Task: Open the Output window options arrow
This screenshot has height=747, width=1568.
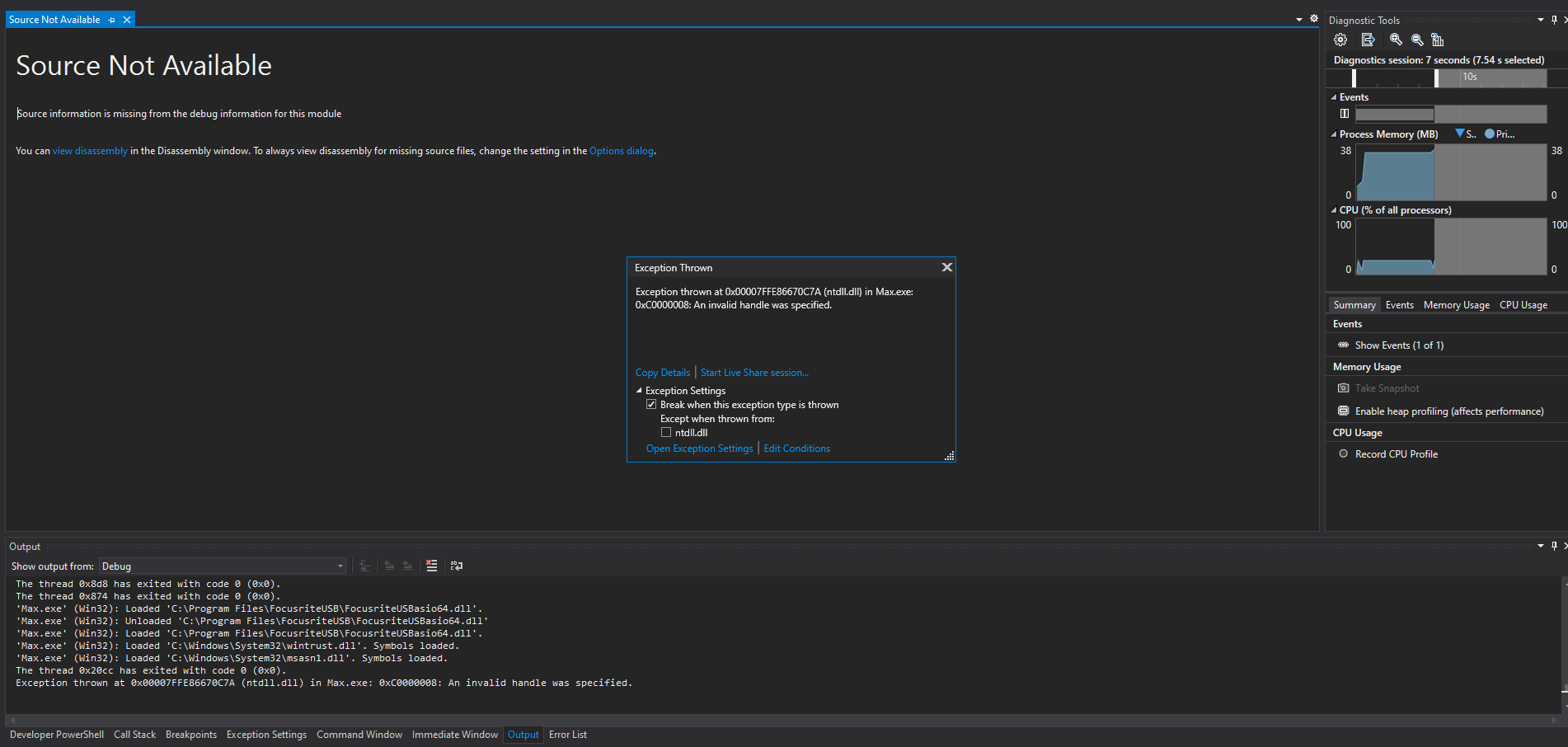Action: pyautogui.click(x=1541, y=546)
